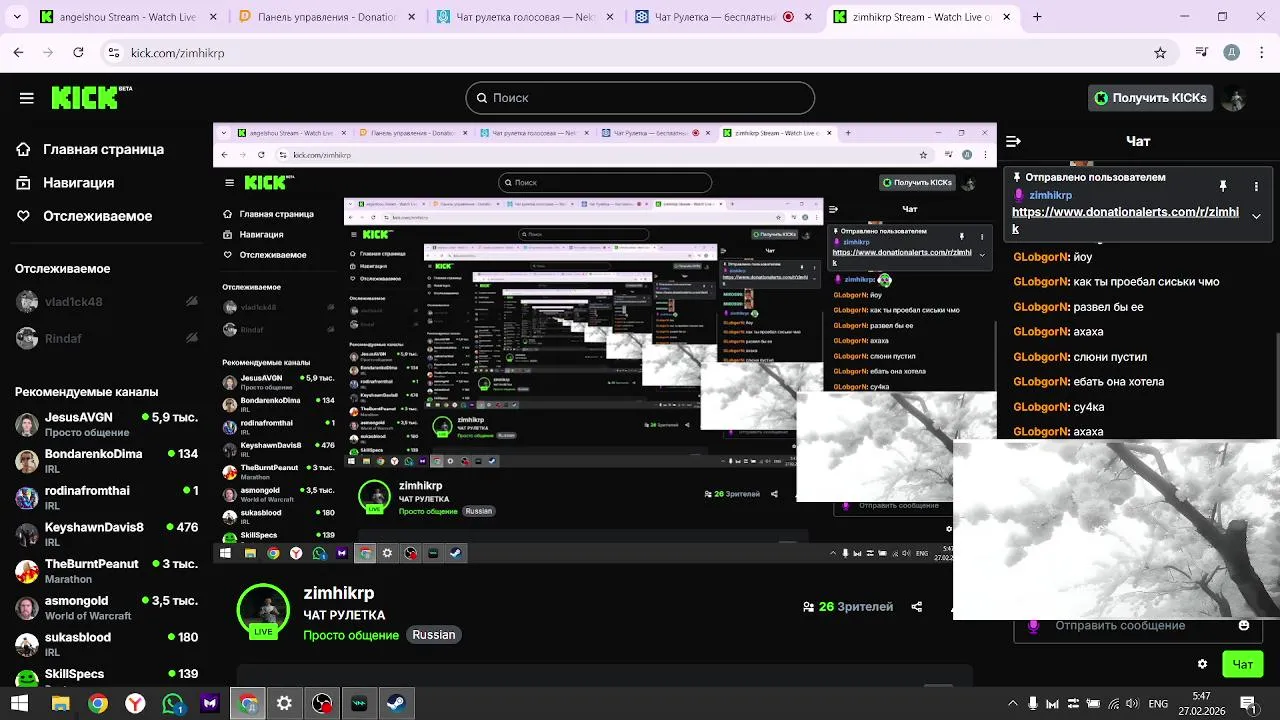Focus the Отправить сообщение chat input
This screenshot has height=720, width=1280.
click(x=1140, y=626)
